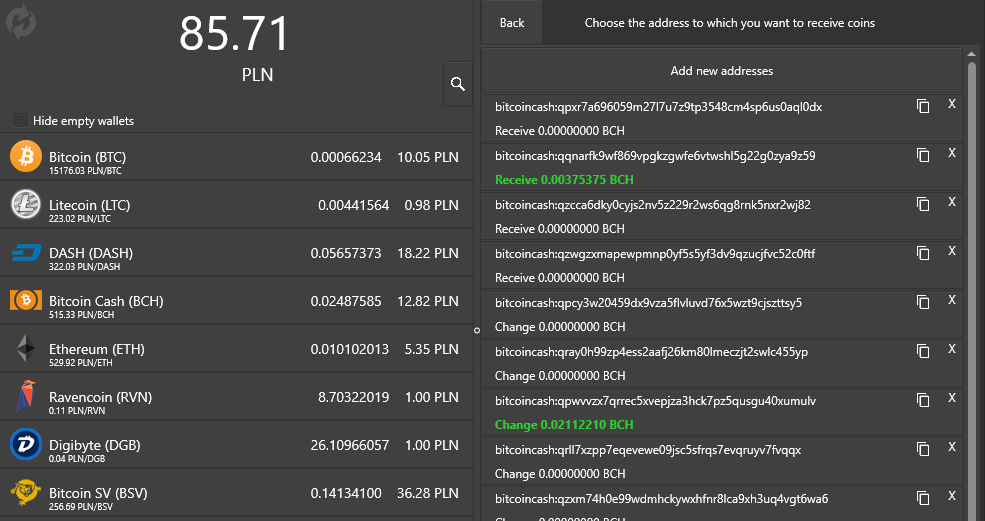Click green Receive 0.00375375 BCH text

pyautogui.click(x=564, y=180)
